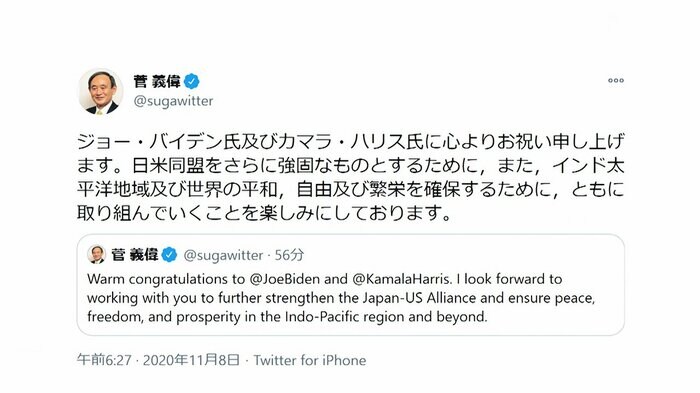Click 菅 義偉 name in quoted tweet

135,255
